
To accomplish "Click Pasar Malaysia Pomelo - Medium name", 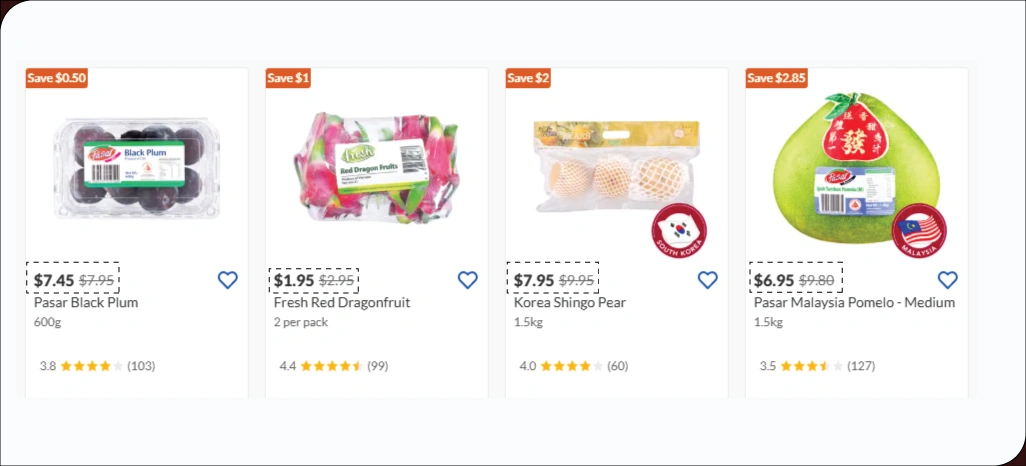I will (x=854, y=303).
